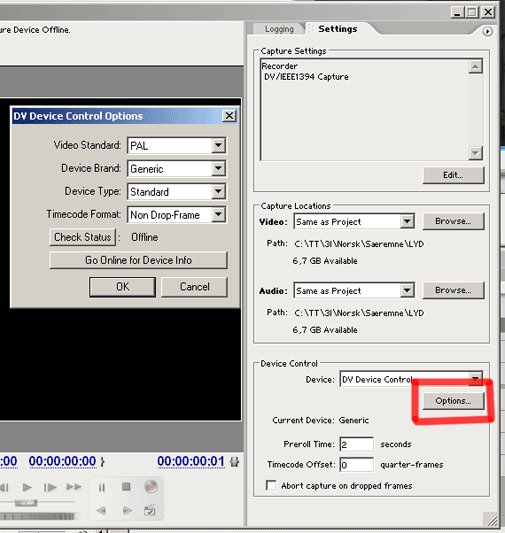505x533 pixels.
Task: Click the Slow Reverse play icon
Action: click(x=101, y=510)
